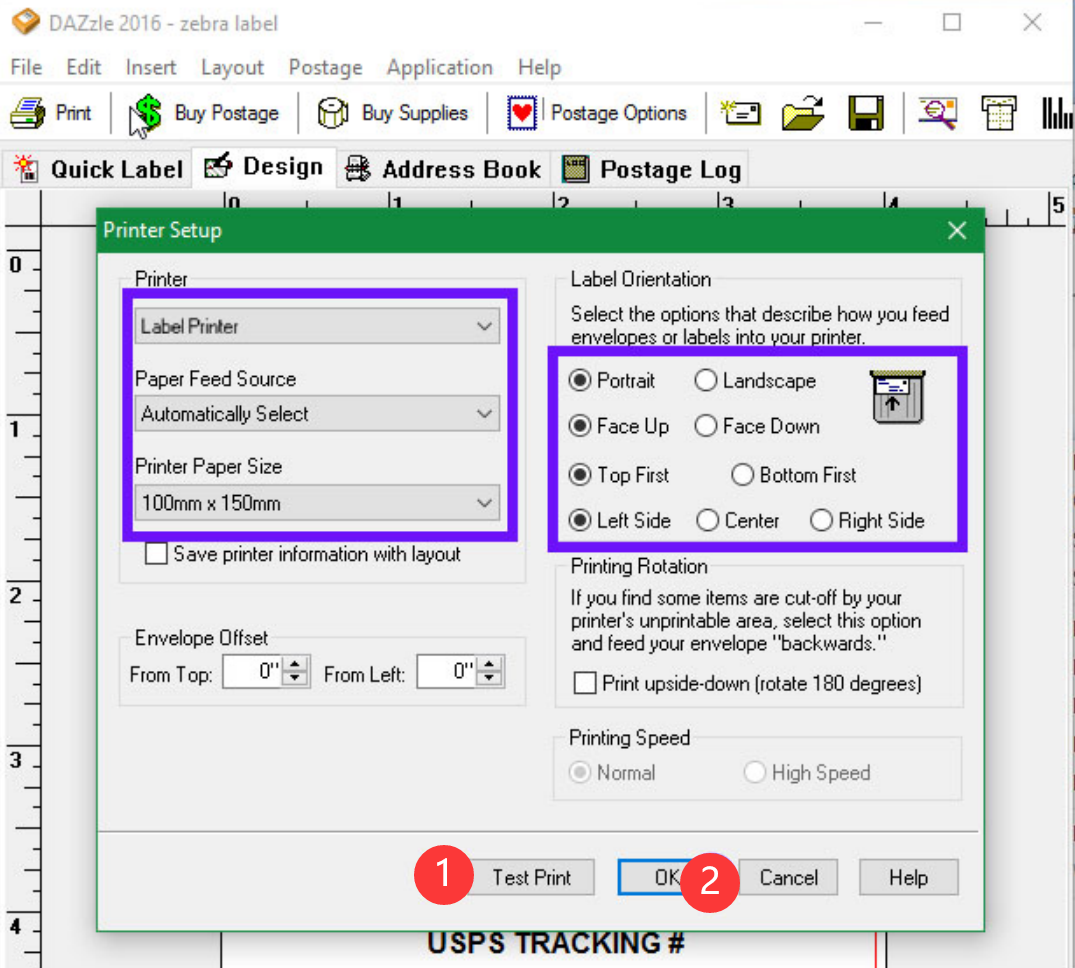Viewport: 1075px width, 968px height.
Task: Minimize the DAZzle window
Action: (873, 23)
